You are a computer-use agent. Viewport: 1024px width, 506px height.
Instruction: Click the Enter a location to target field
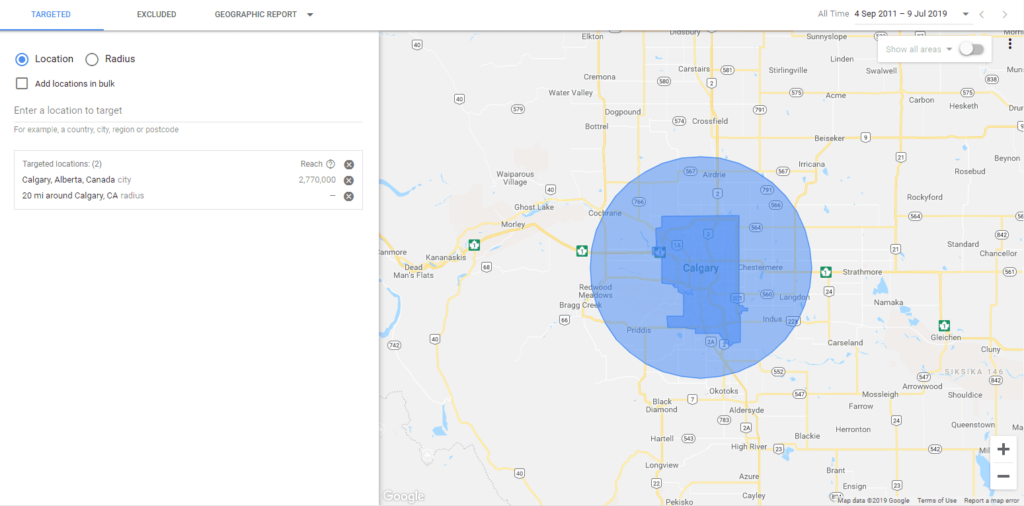[188, 111]
